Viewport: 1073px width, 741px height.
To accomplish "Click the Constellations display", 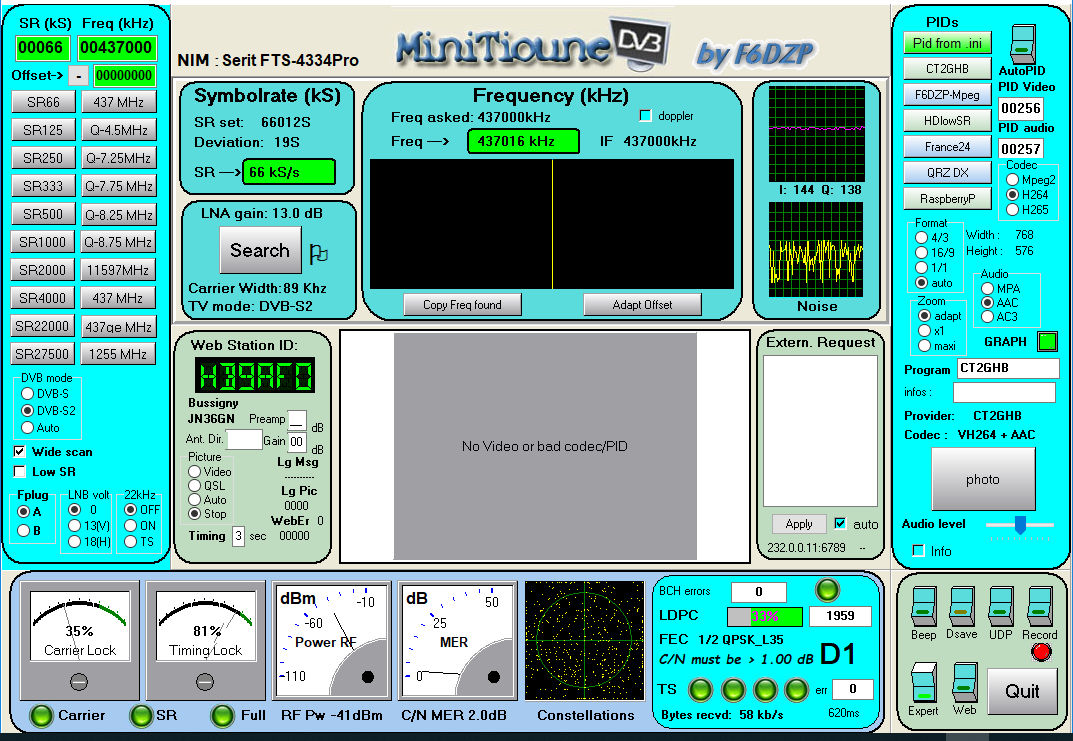I will (x=584, y=640).
